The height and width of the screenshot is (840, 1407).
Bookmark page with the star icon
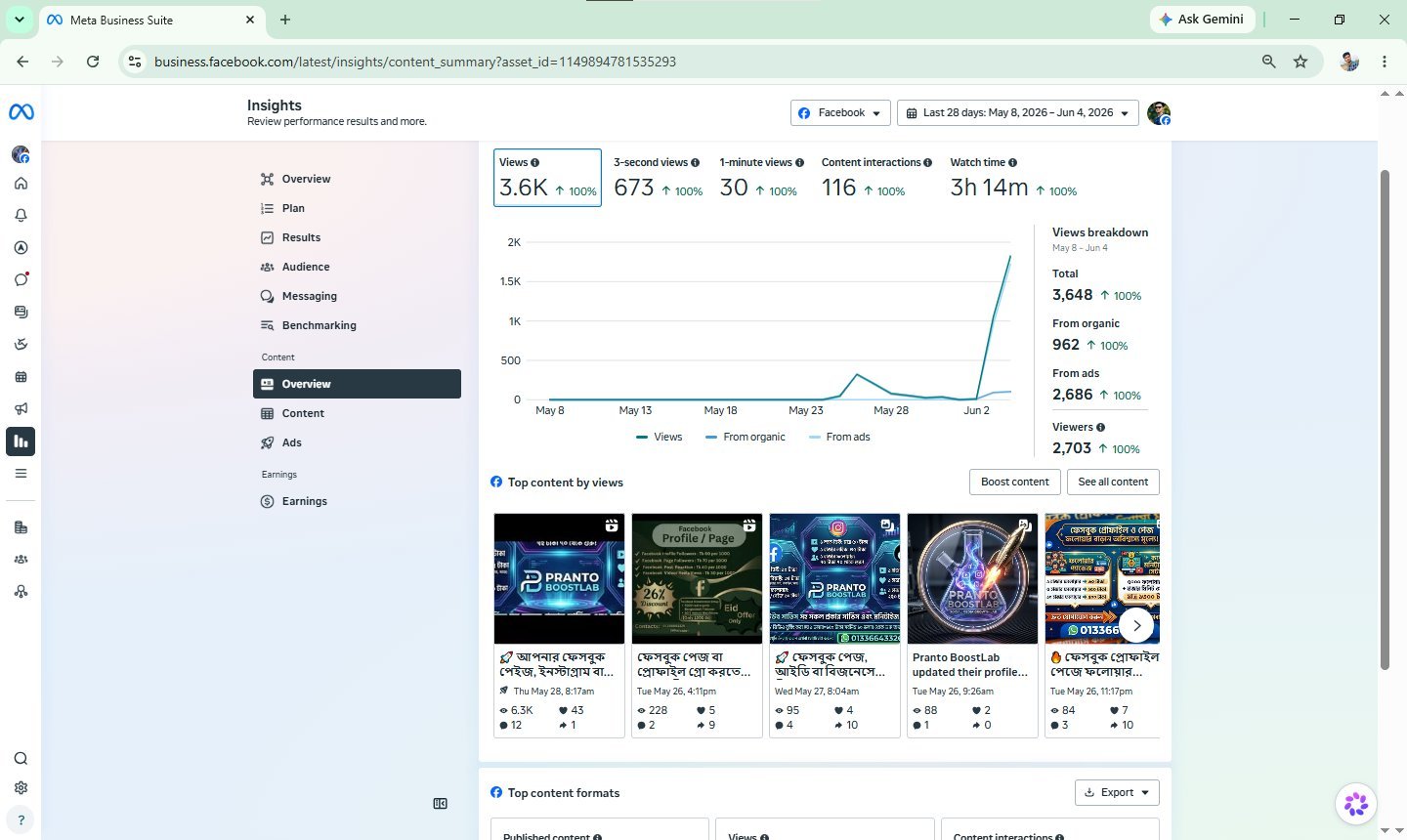(x=1300, y=62)
